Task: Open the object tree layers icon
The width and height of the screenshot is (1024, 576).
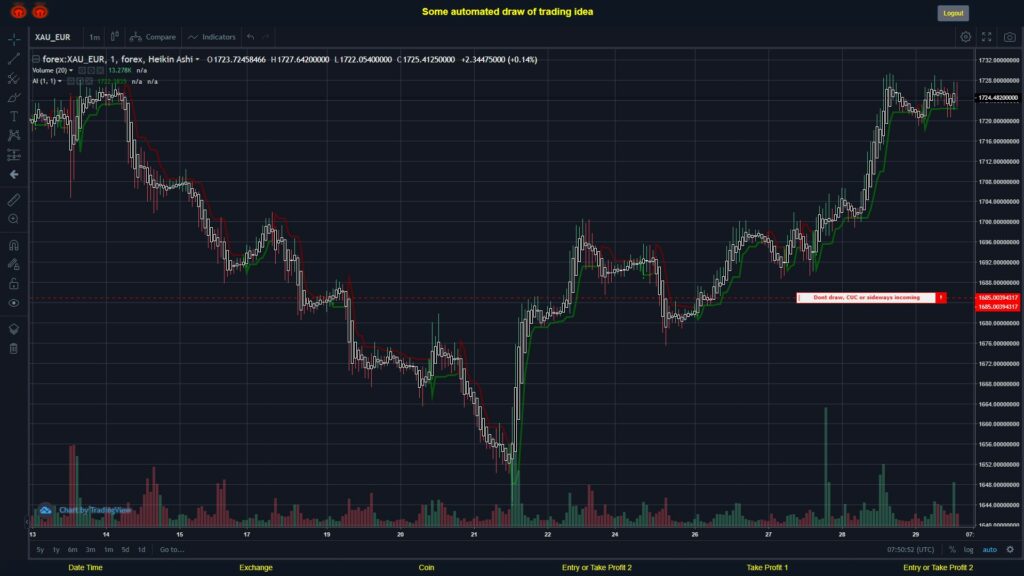Action: tap(14, 328)
